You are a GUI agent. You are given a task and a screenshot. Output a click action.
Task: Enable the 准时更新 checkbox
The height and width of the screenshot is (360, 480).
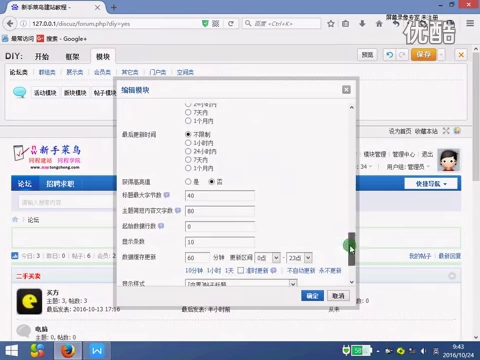[240, 270]
